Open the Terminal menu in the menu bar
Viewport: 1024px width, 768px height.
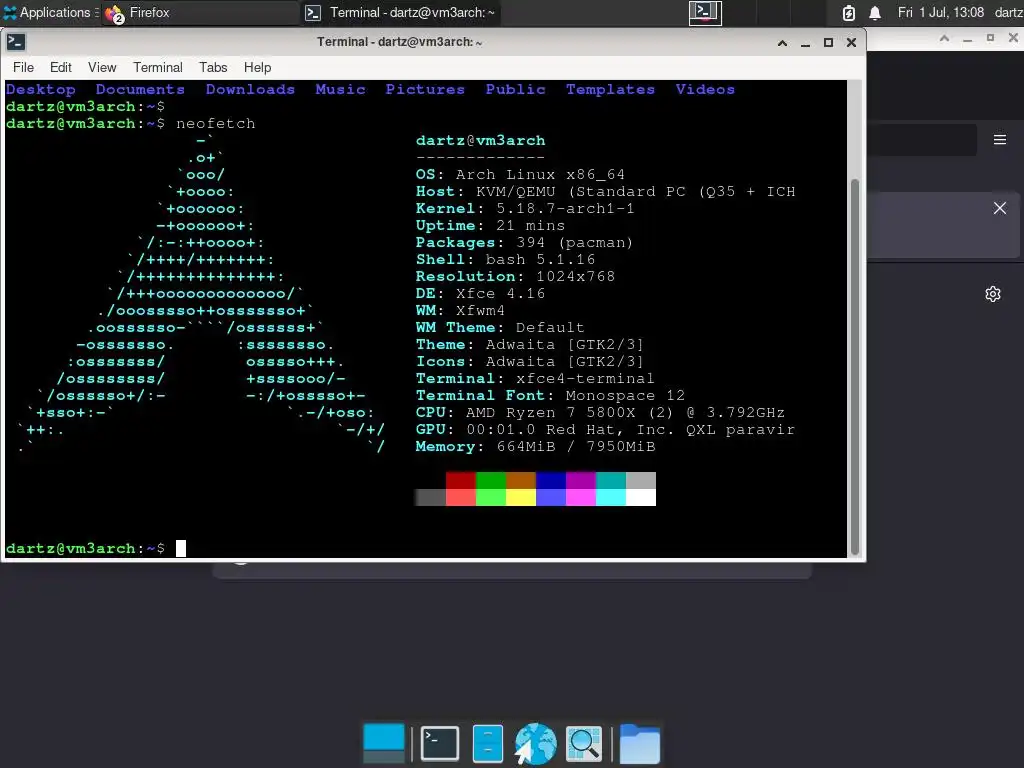tap(157, 67)
